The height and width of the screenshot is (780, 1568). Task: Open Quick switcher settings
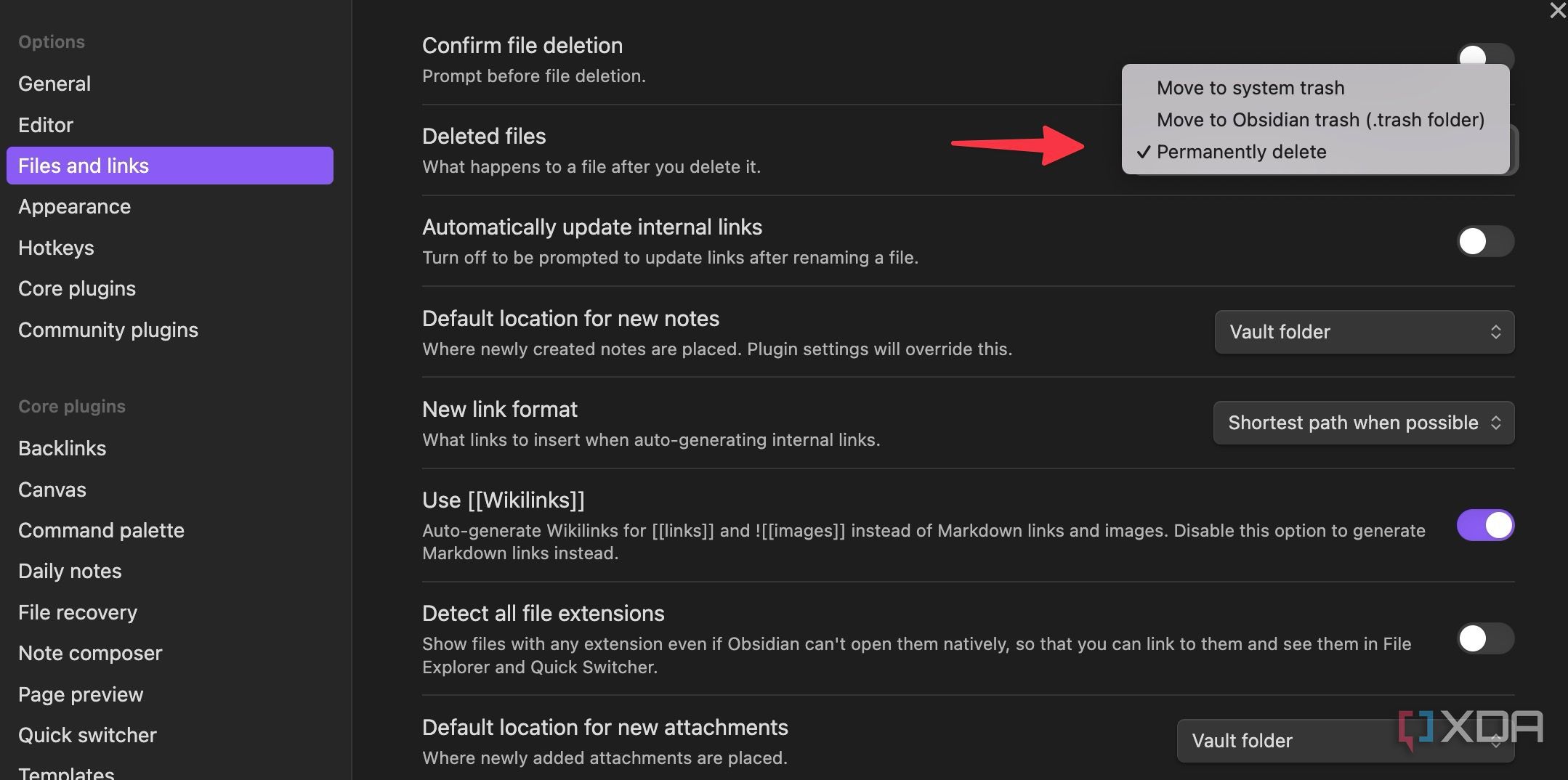(x=87, y=734)
